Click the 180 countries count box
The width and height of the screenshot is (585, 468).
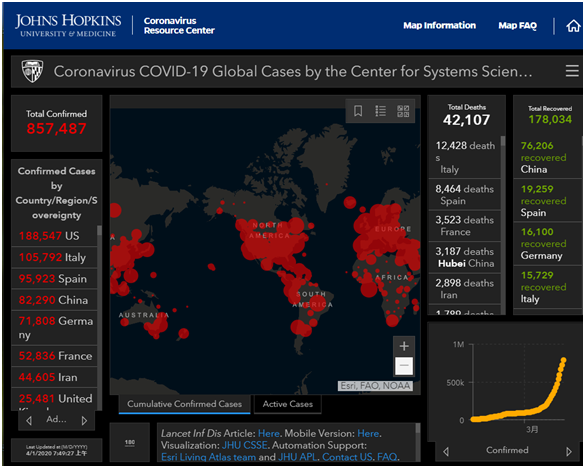(130, 443)
